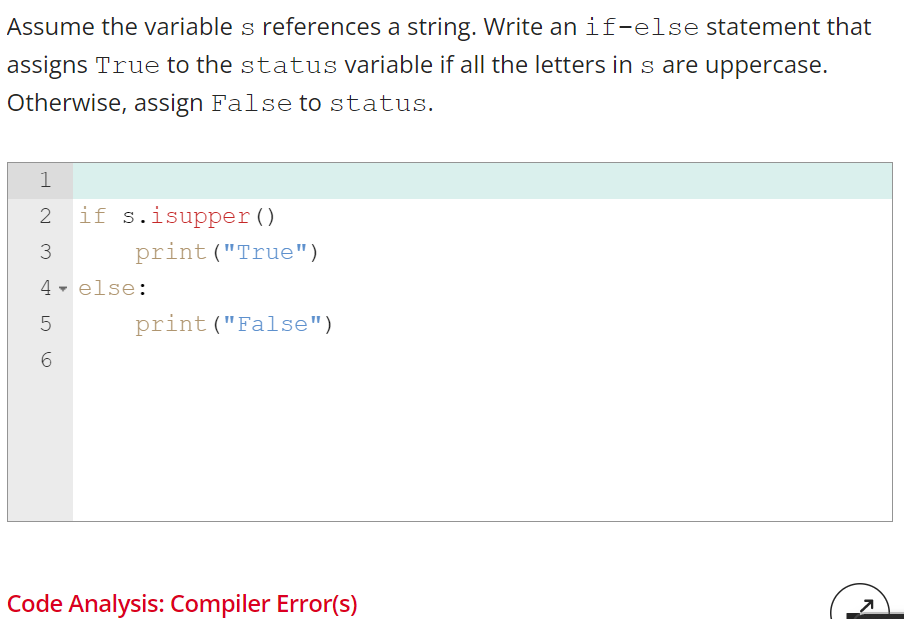Click line number 2 beside the if statement
The image size is (904, 619).
click(45, 216)
